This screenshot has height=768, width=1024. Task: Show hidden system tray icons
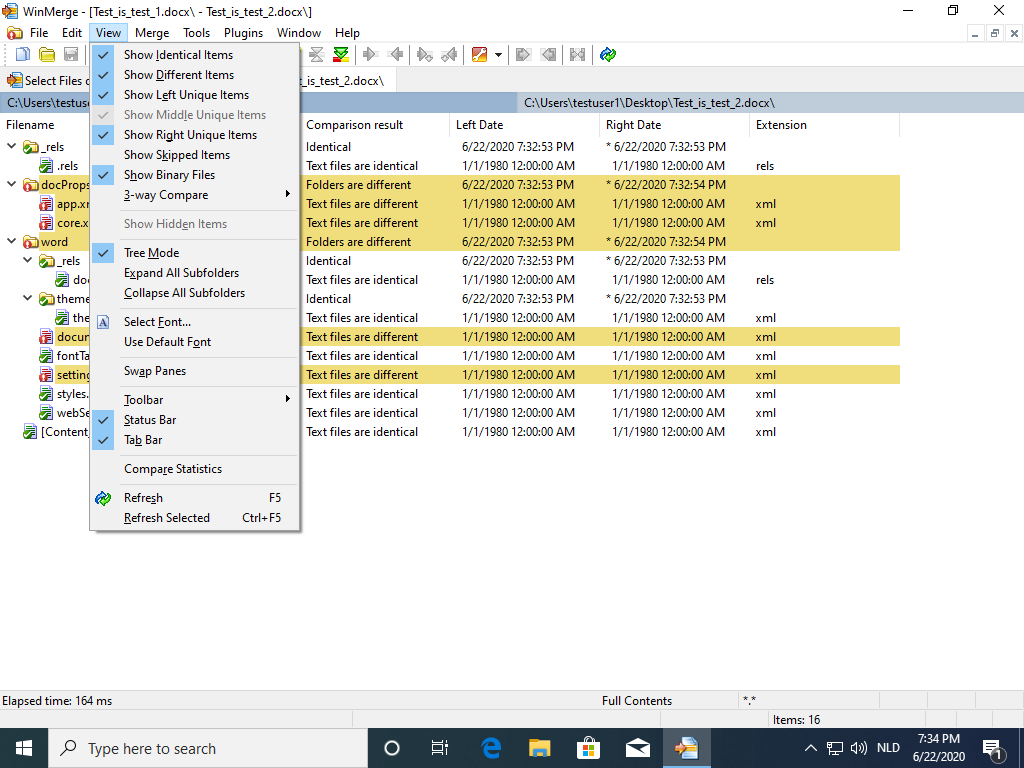point(810,748)
